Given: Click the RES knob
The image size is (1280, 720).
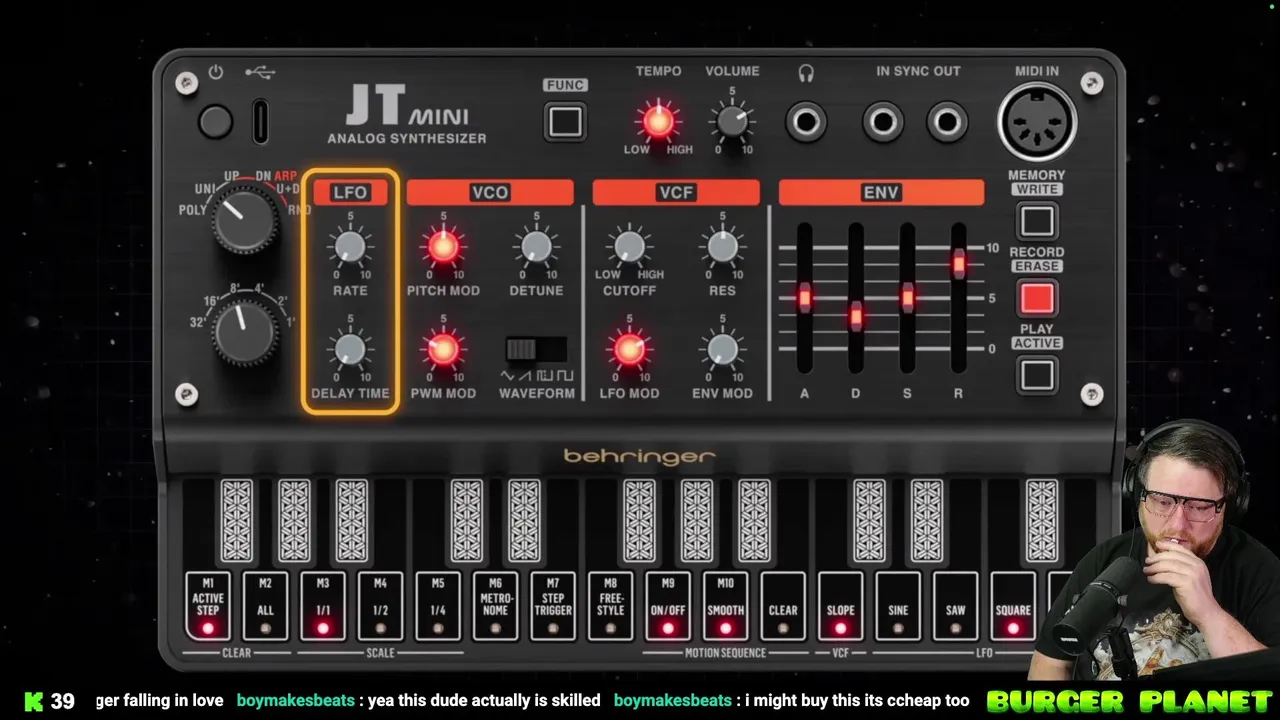Looking at the screenshot, I should click(x=722, y=246).
